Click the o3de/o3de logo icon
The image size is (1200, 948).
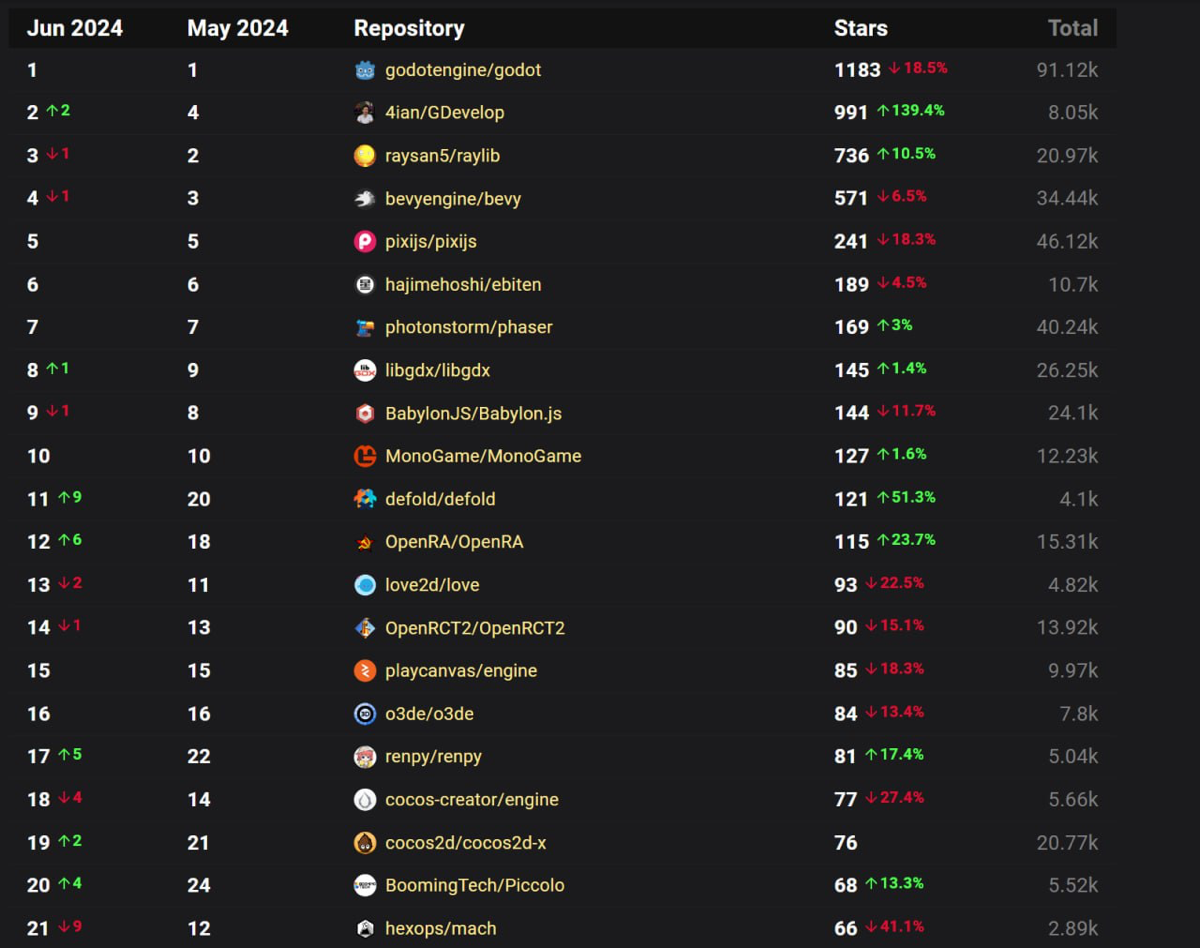click(365, 714)
